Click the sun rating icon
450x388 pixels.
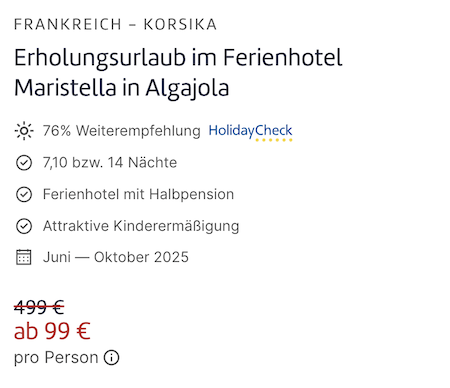coord(24,131)
